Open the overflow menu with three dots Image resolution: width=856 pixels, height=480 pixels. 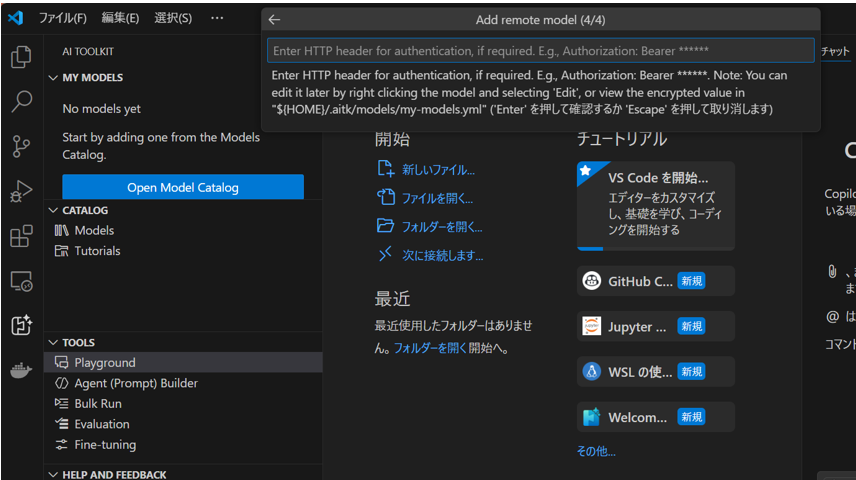(x=217, y=18)
